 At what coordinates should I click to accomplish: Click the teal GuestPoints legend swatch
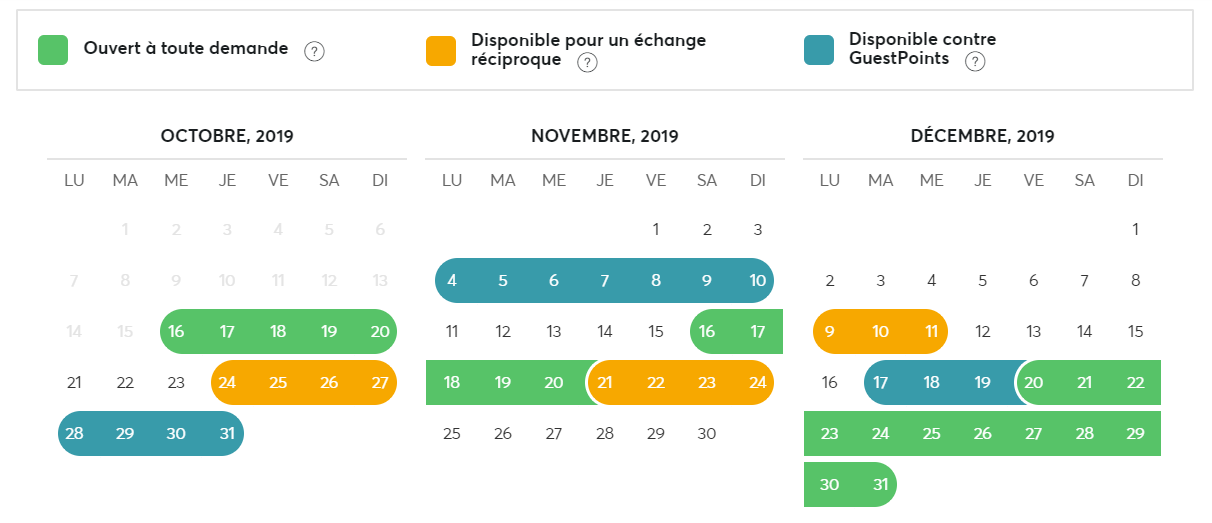(819, 50)
